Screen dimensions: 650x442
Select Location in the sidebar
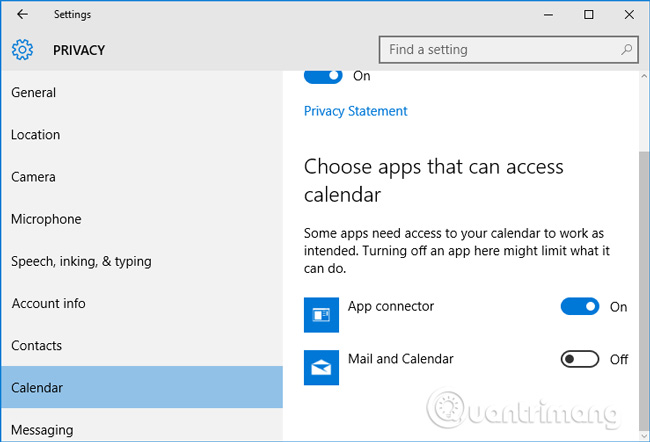(x=36, y=135)
